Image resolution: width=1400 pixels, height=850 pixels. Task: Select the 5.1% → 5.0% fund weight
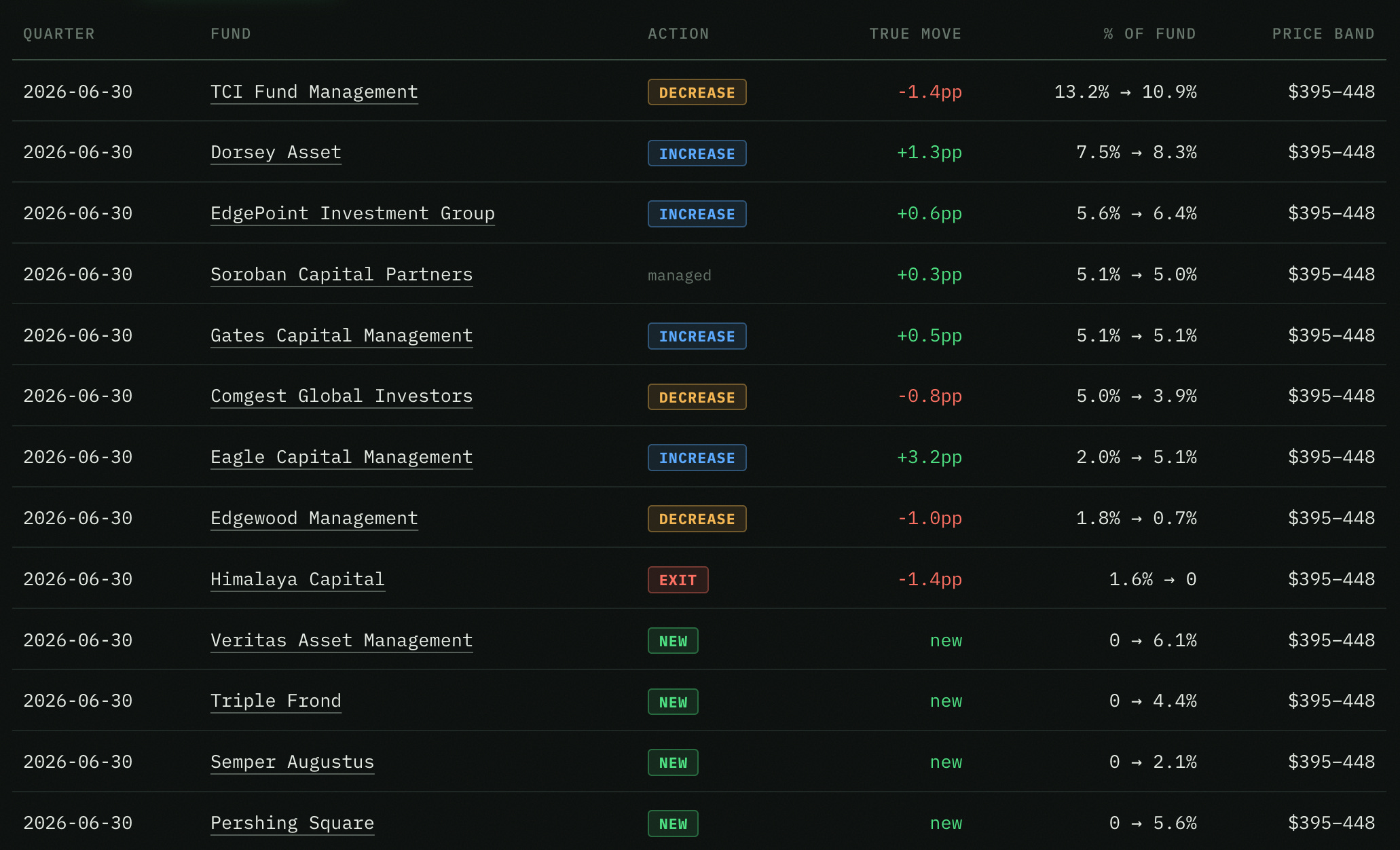coord(1137,274)
